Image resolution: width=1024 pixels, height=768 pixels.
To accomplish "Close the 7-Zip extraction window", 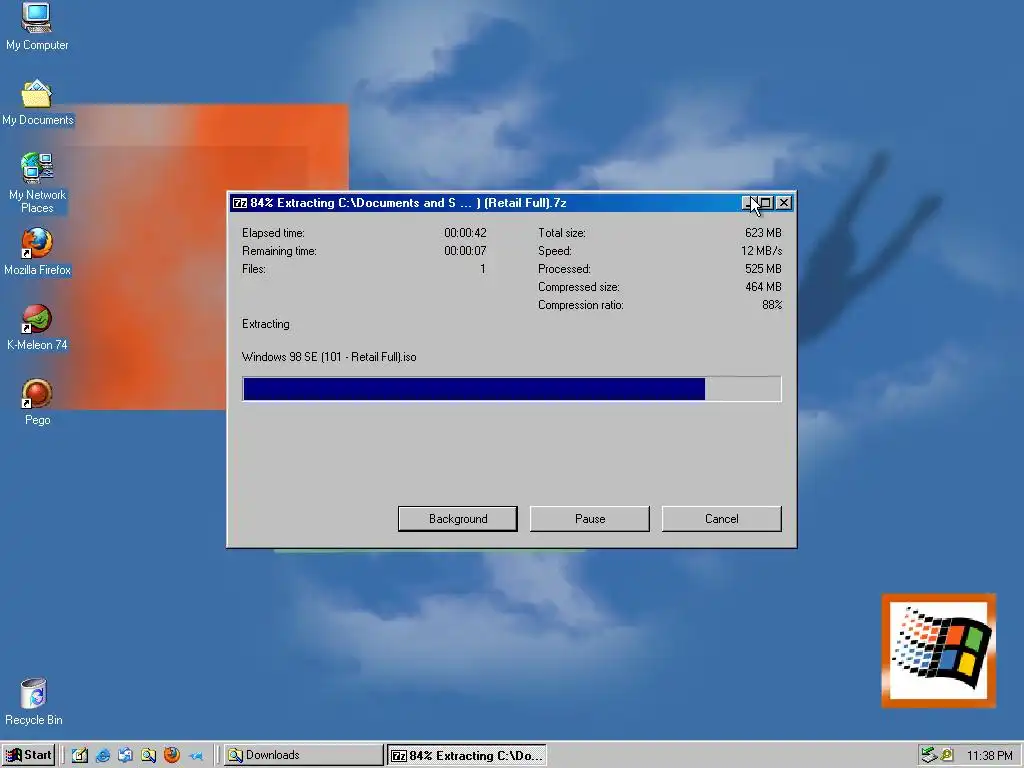I will tap(784, 203).
